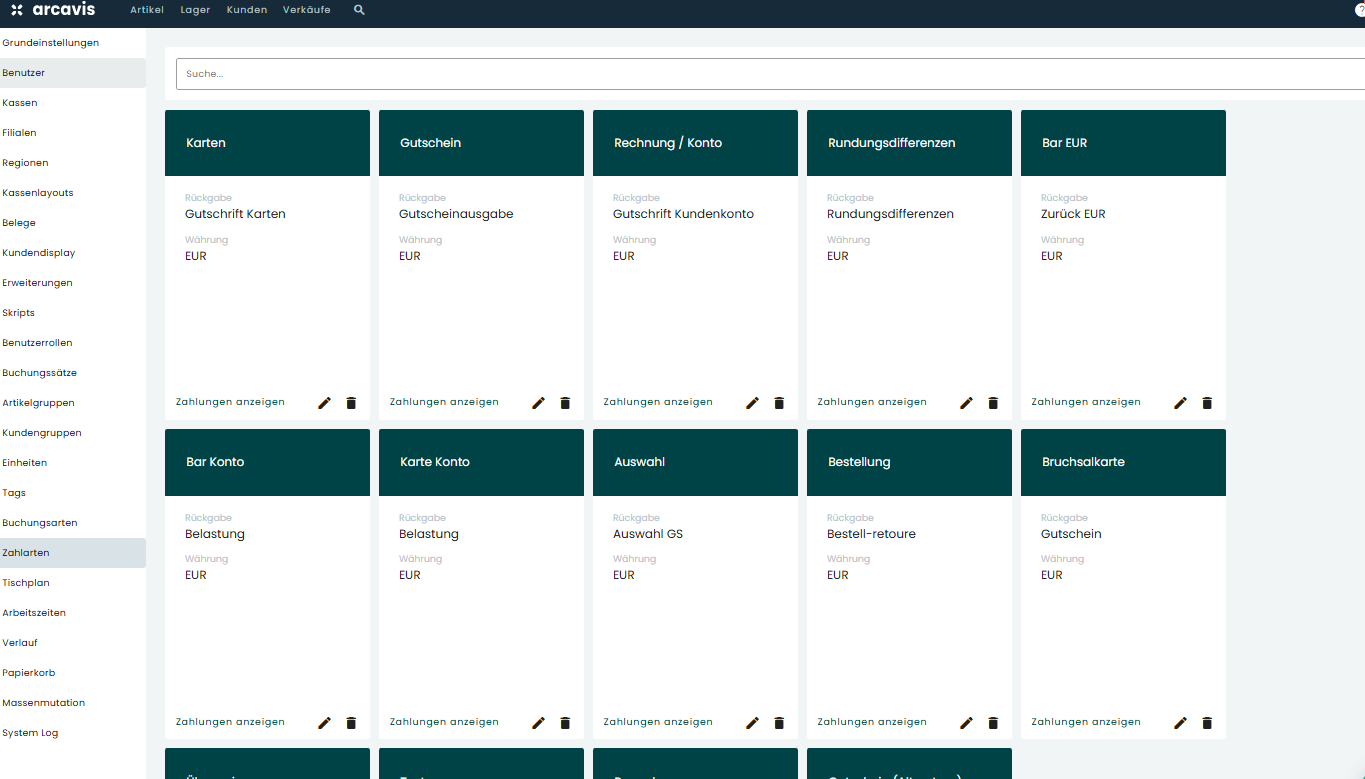Delete the Rechnung / Konto card
Screen dimensions: 1365x779
point(779,403)
